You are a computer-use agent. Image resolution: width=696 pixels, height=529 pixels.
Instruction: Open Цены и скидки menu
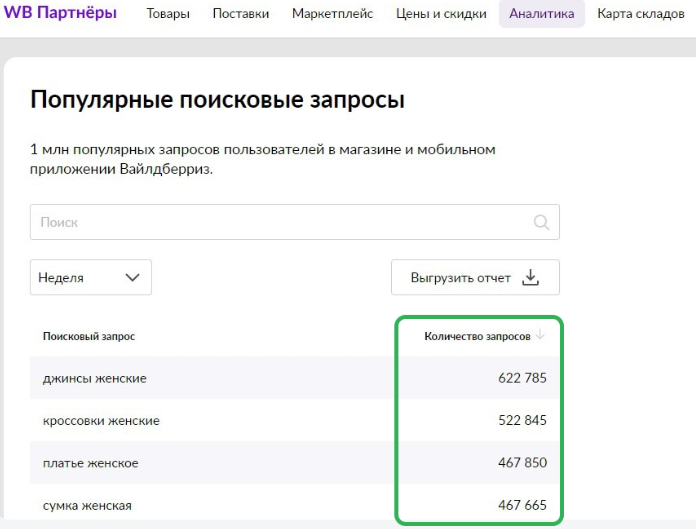(441, 14)
